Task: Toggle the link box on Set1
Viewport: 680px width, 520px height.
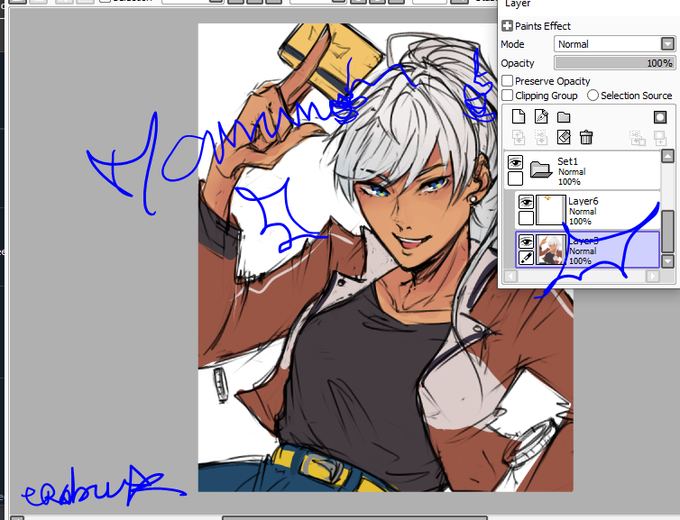Action: point(515,178)
